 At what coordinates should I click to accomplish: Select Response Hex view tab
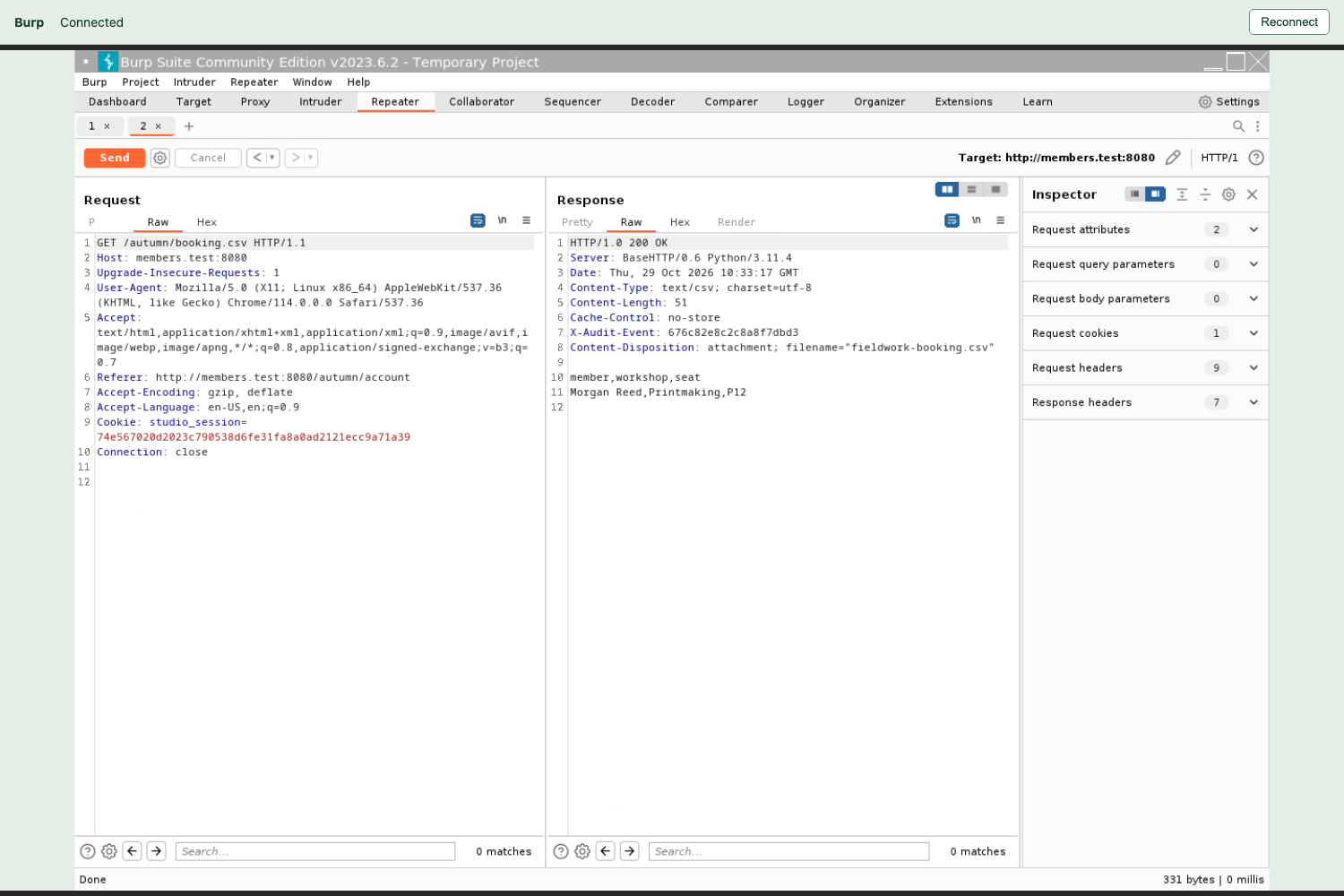coord(680,222)
